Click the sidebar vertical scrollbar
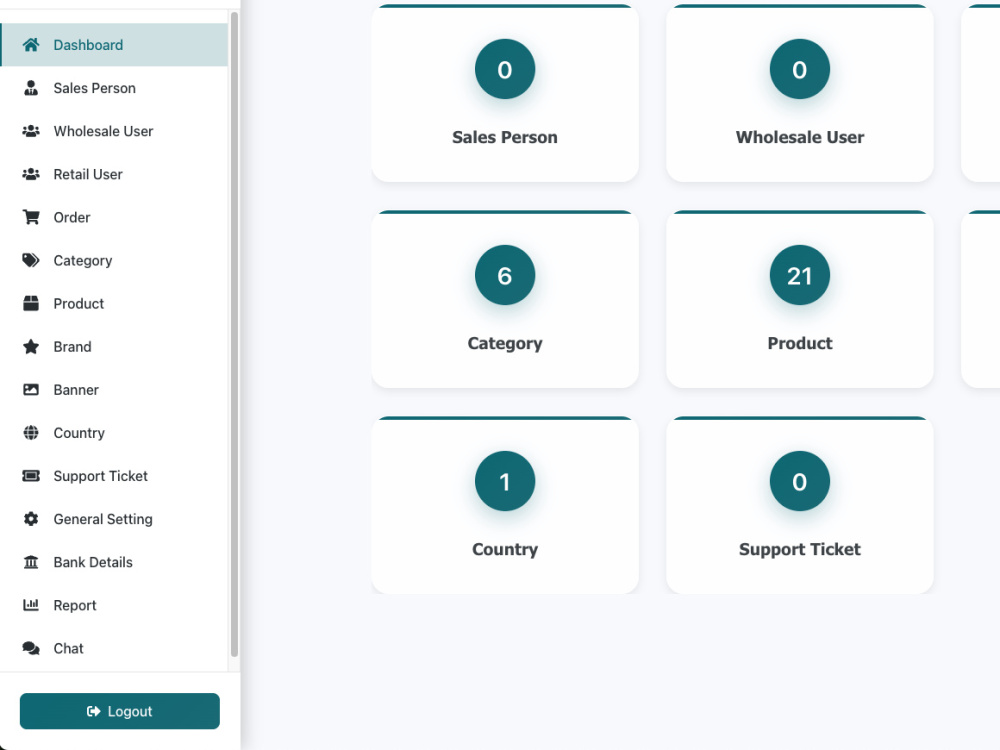 [234, 335]
